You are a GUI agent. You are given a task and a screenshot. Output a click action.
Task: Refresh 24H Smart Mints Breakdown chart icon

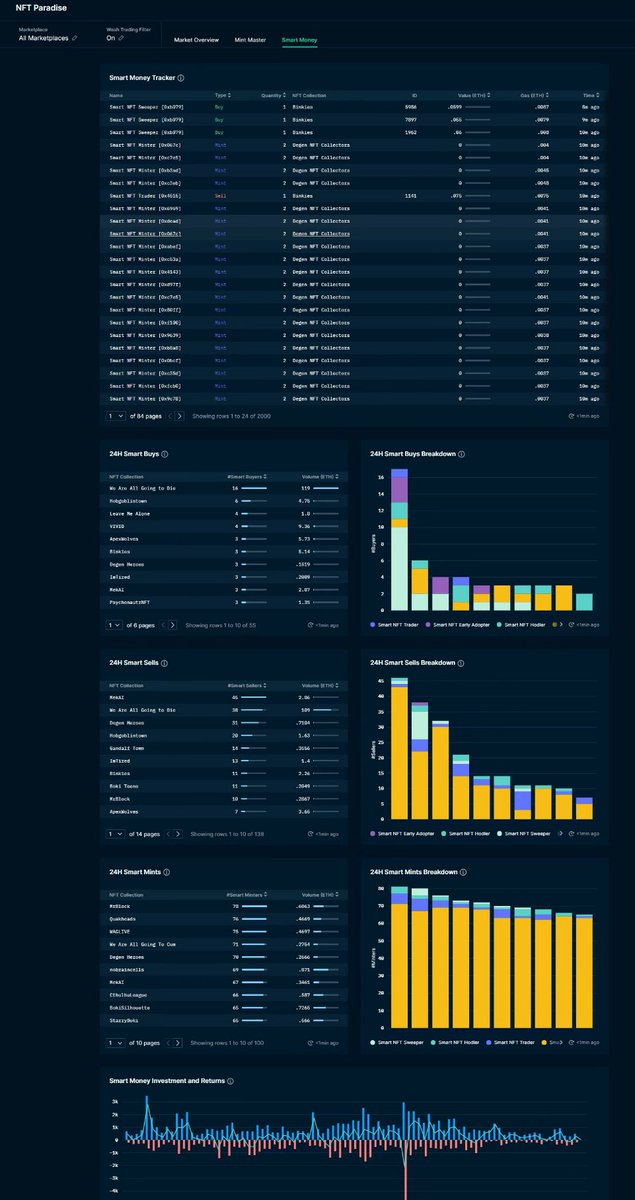571,1043
